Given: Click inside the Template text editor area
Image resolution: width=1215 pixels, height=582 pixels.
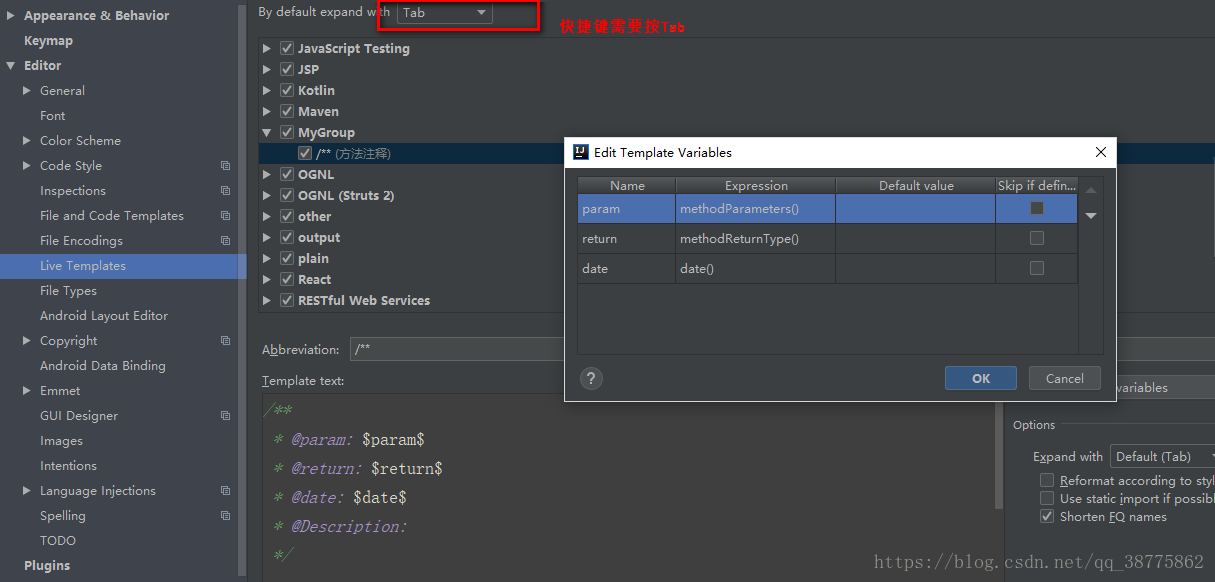Looking at the screenshot, I should click(630, 485).
